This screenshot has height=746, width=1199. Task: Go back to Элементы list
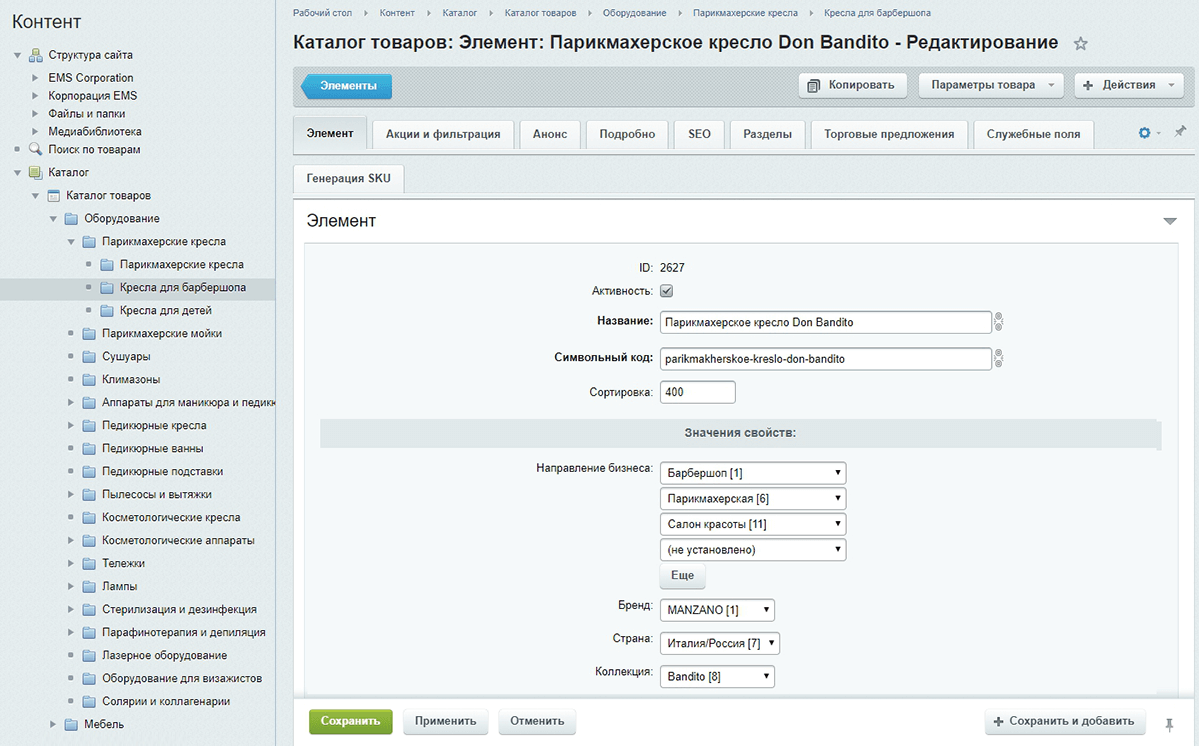click(346, 86)
